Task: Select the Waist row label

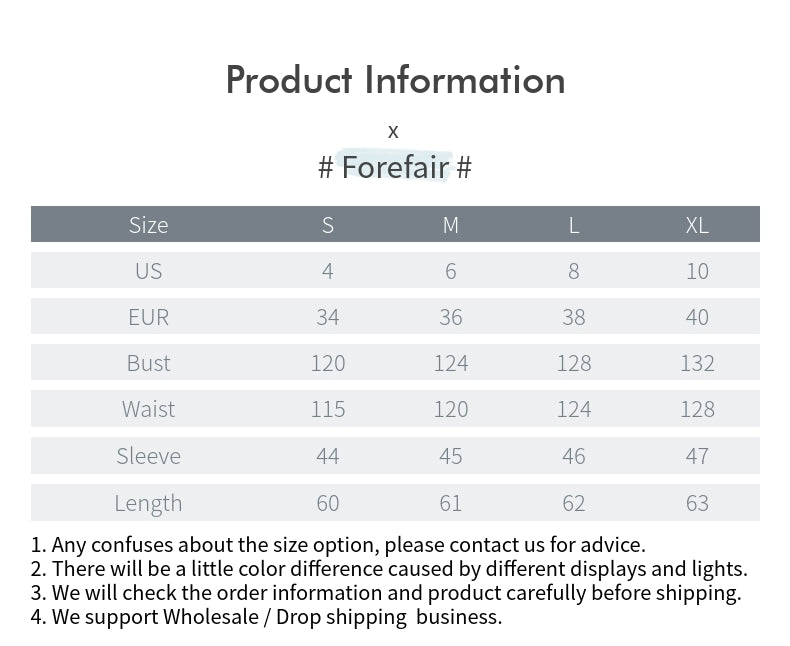Action: click(148, 409)
